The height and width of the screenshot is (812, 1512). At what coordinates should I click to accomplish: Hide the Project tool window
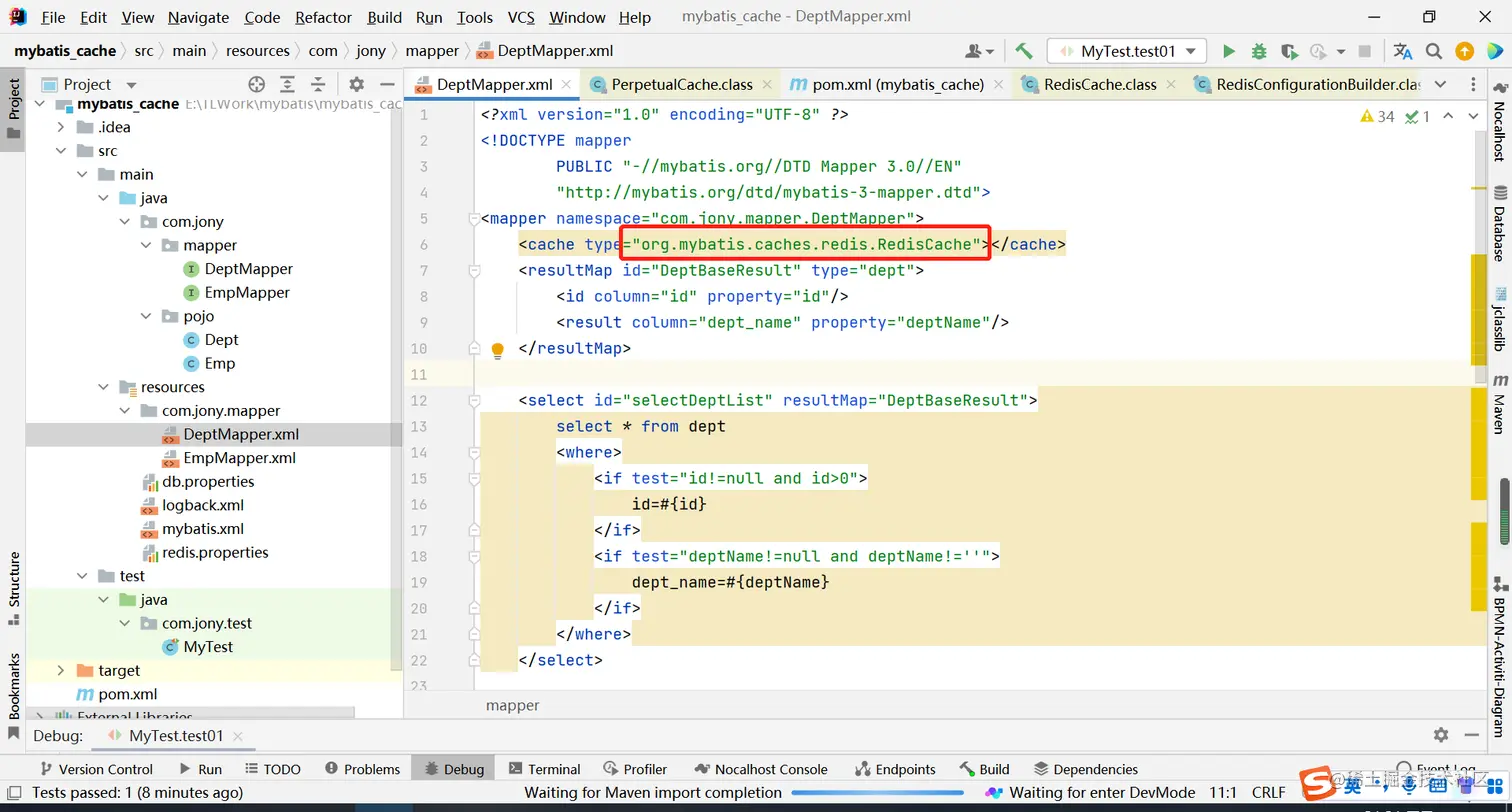(x=385, y=84)
